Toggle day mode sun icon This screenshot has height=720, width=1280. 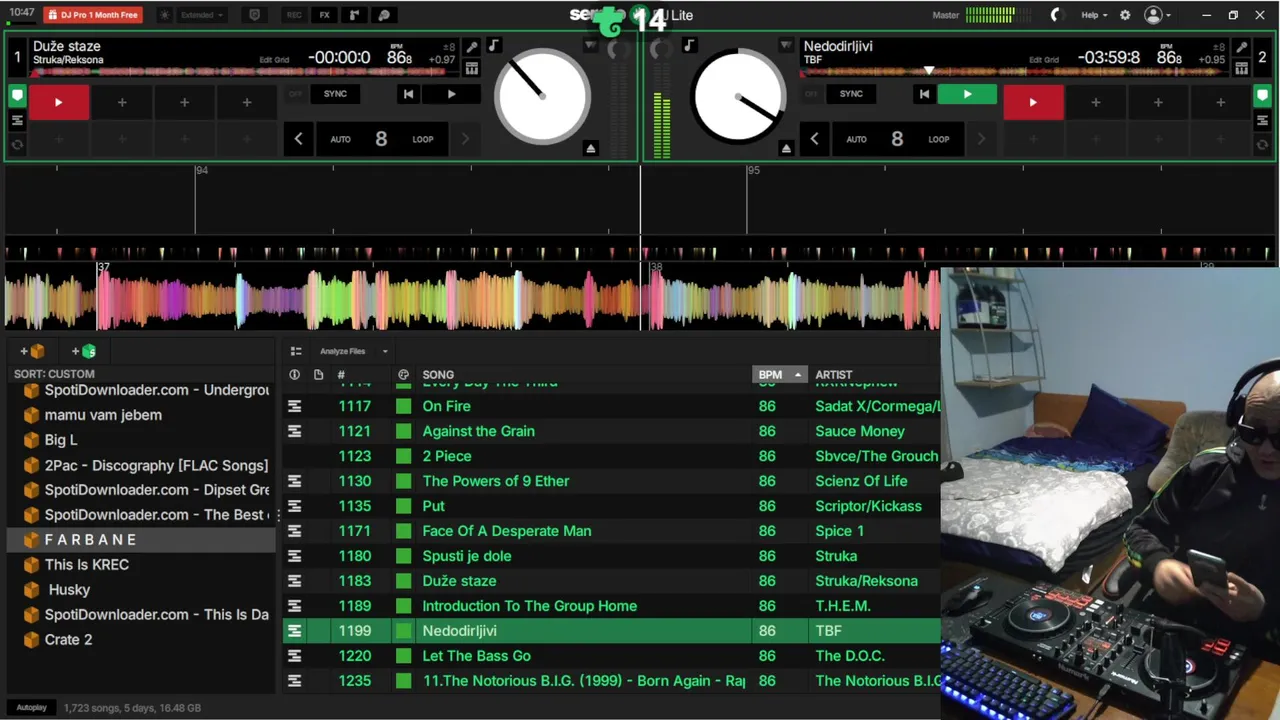coord(165,15)
